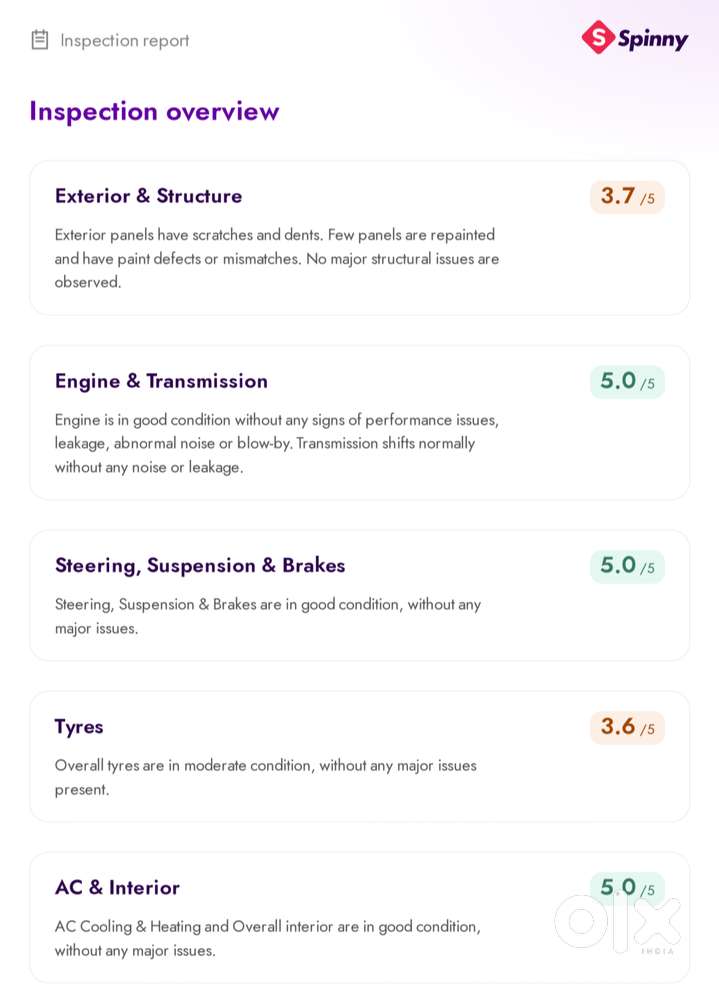Image resolution: width=719 pixels, height=999 pixels.
Task: Open the Engine & Transmission section title
Action: click(161, 381)
